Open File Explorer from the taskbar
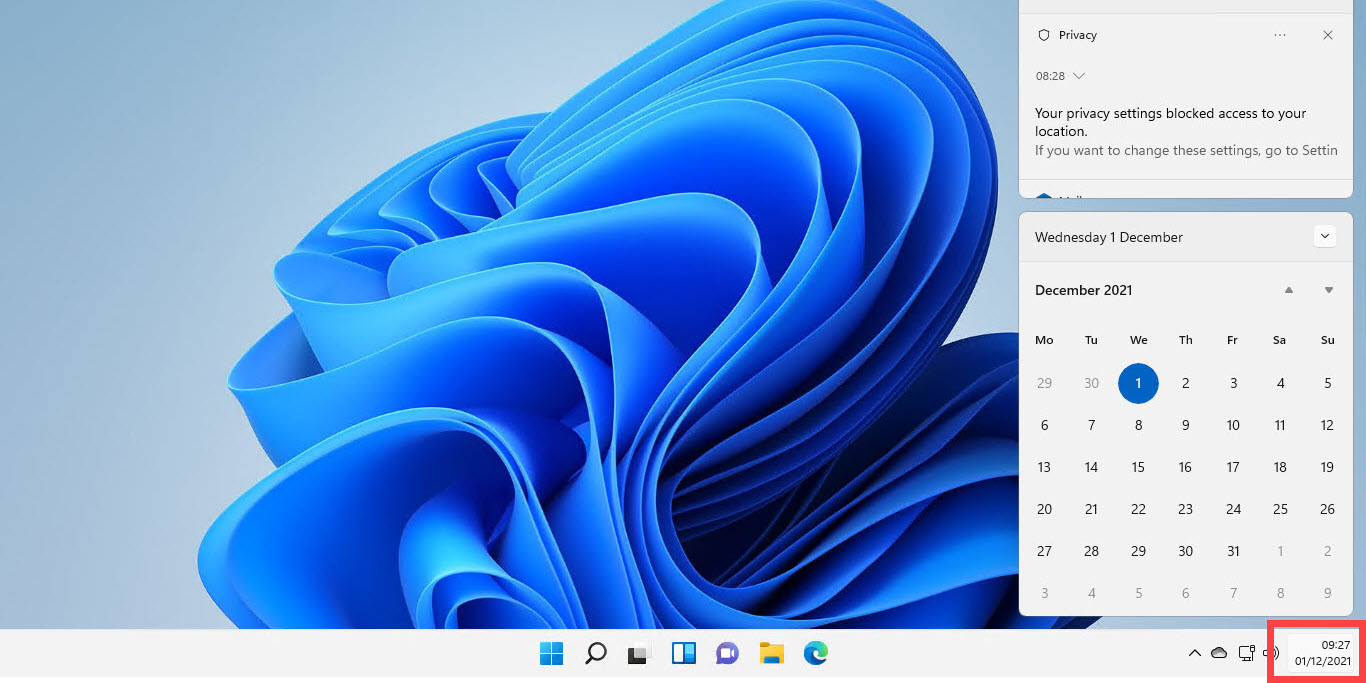 click(771, 653)
